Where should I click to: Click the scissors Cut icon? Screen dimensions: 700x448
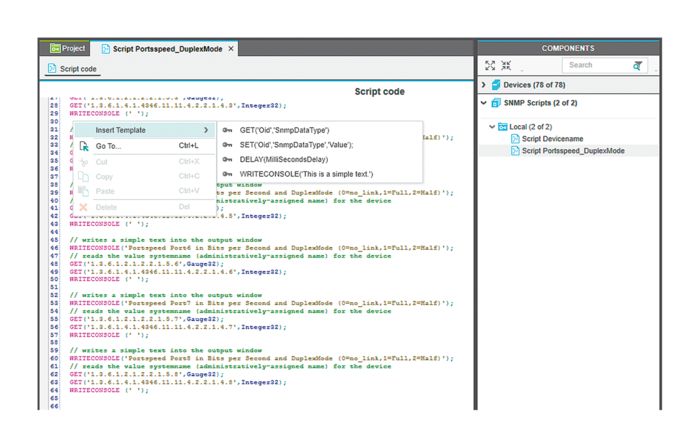[x=83, y=162]
